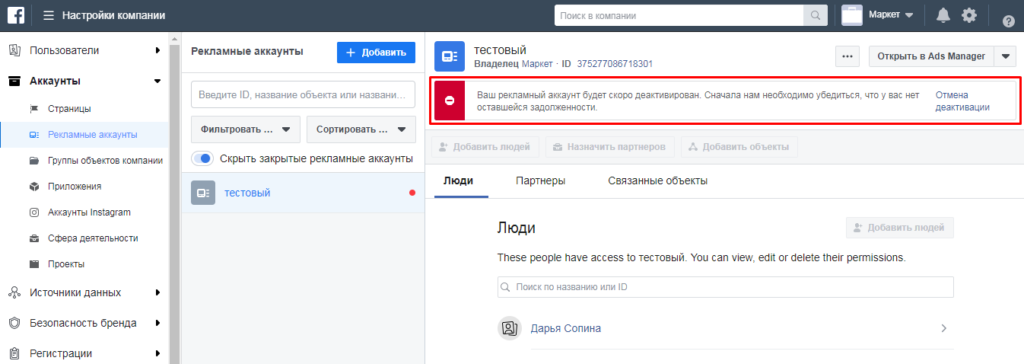Open the settings gear icon
Image resolution: width=1024 pixels, height=364 pixels.
[970, 15]
